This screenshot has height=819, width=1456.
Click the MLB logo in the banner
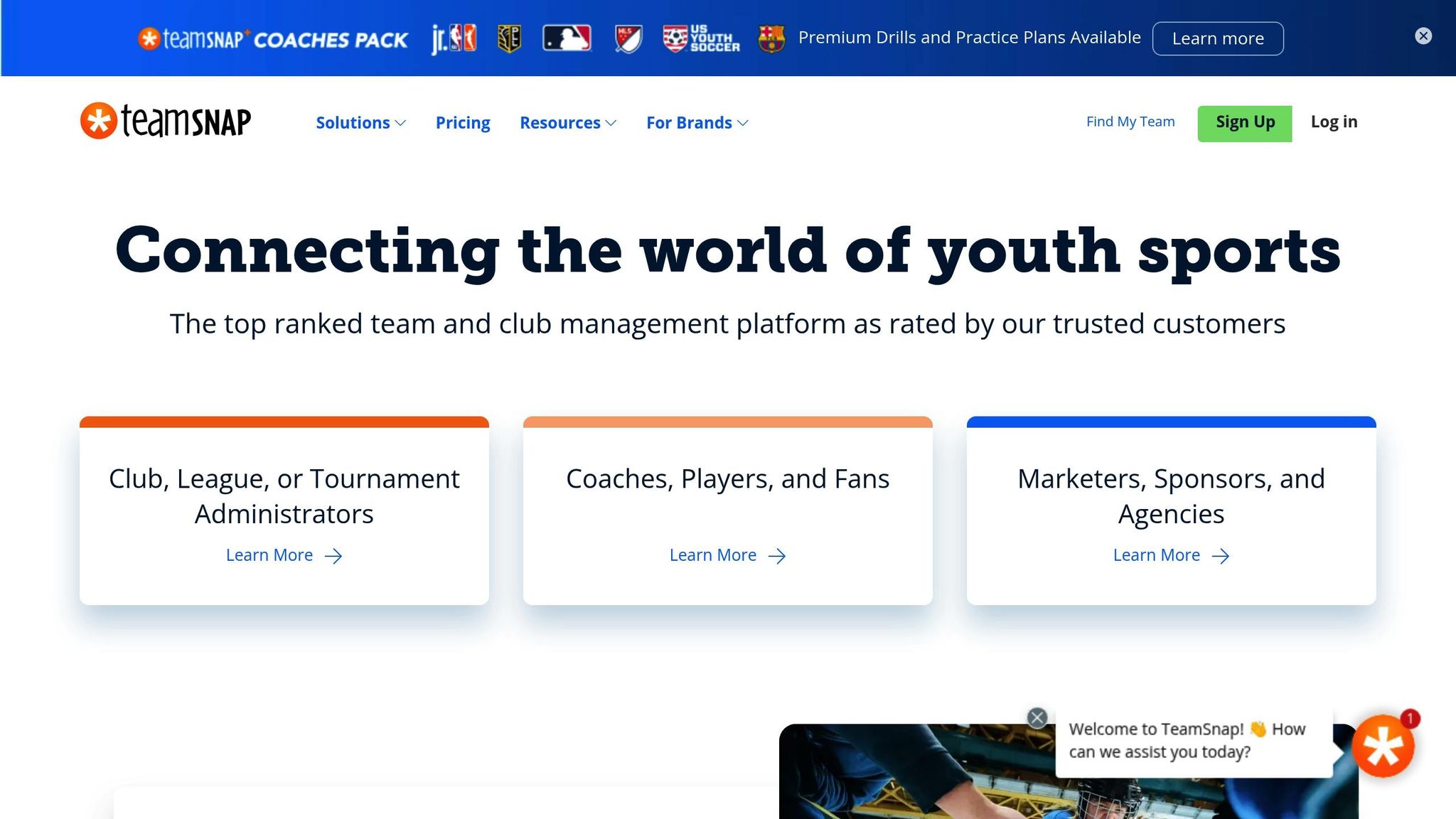(x=567, y=38)
